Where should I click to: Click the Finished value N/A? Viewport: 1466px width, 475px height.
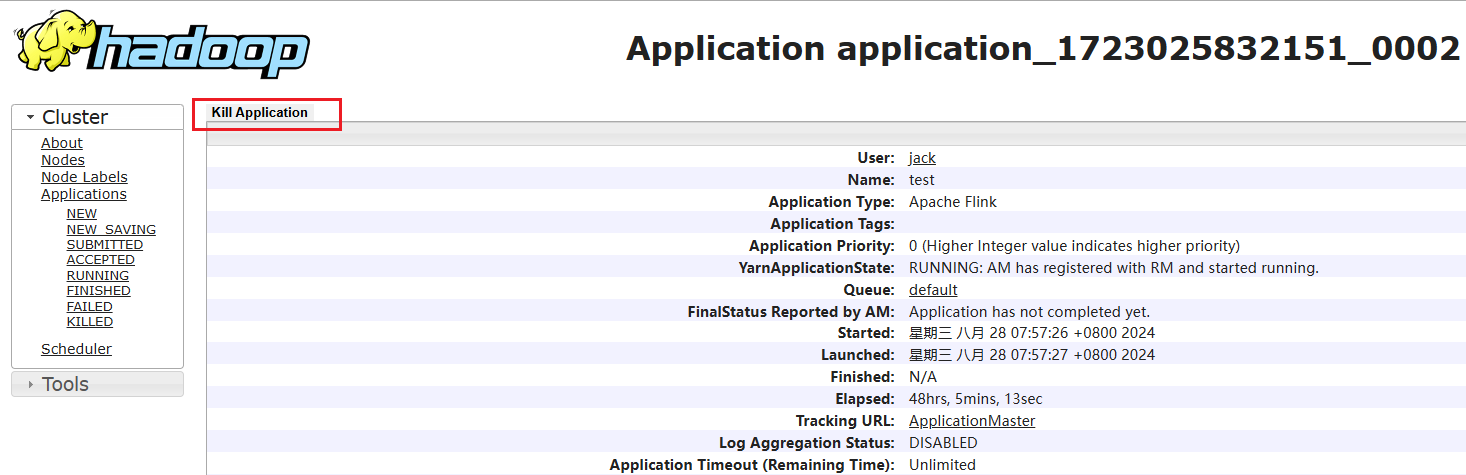923,377
